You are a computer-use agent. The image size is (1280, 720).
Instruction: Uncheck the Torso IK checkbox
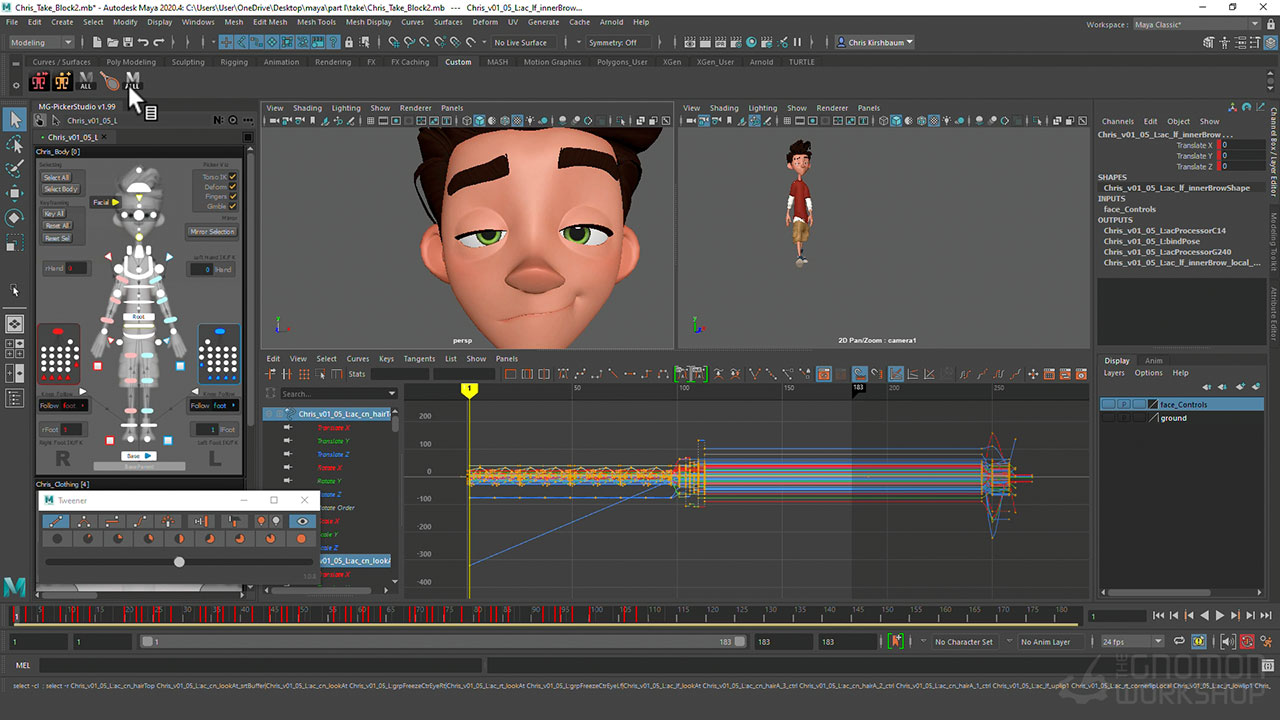point(233,177)
